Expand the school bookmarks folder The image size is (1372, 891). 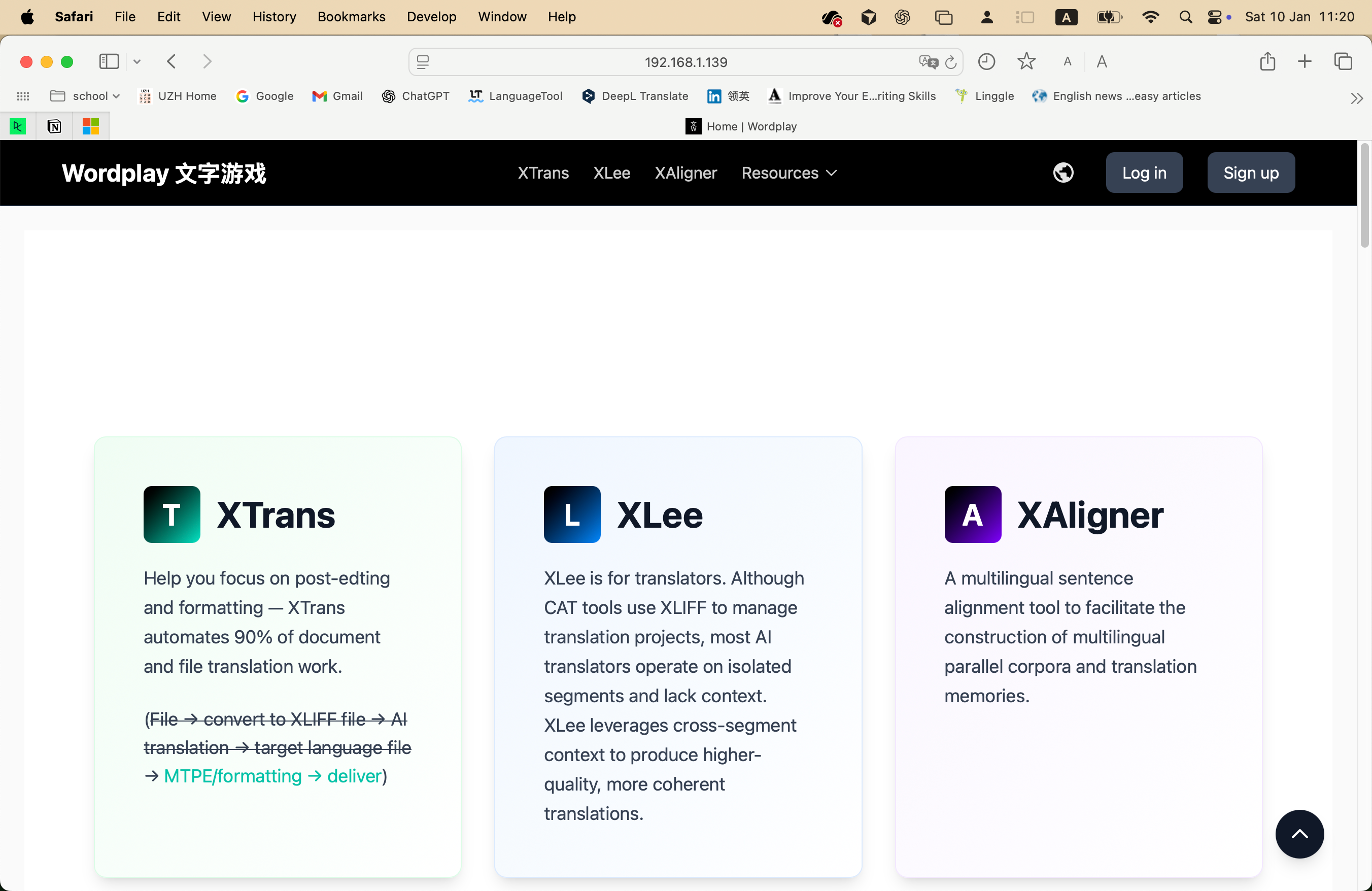(85, 96)
